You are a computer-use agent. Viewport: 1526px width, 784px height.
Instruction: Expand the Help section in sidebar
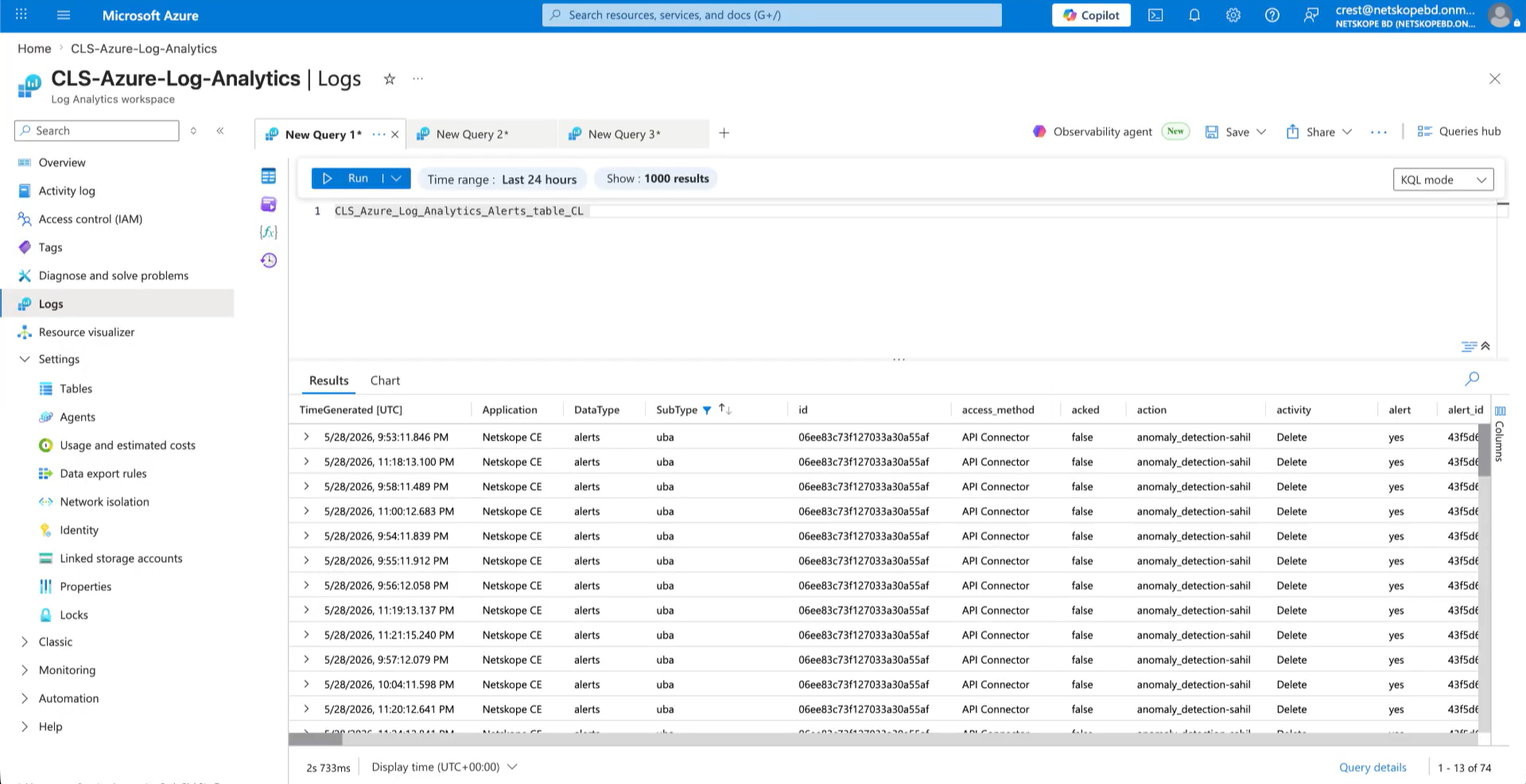point(25,727)
